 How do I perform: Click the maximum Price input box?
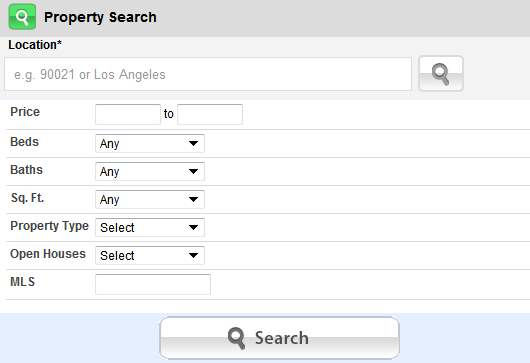pyautogui.click(x=210, y=114)
